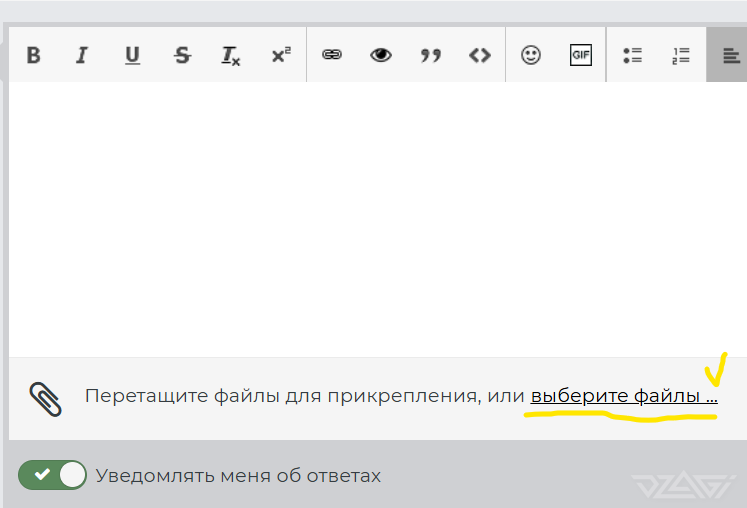Screen dimensions: 747x508
Task: Open the GIF selector
Action: (x=581, y=55)
